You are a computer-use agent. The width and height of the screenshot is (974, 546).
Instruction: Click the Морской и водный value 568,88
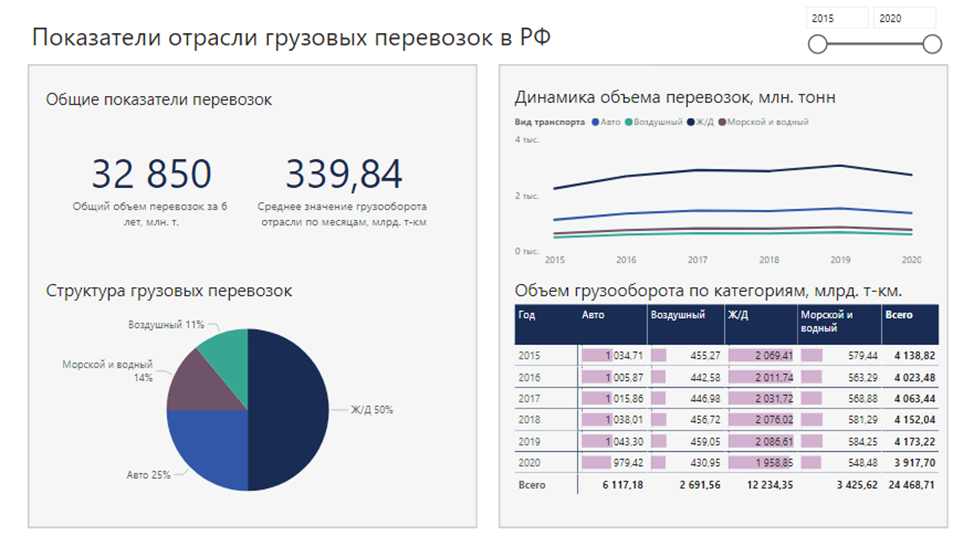click(863, 399)
